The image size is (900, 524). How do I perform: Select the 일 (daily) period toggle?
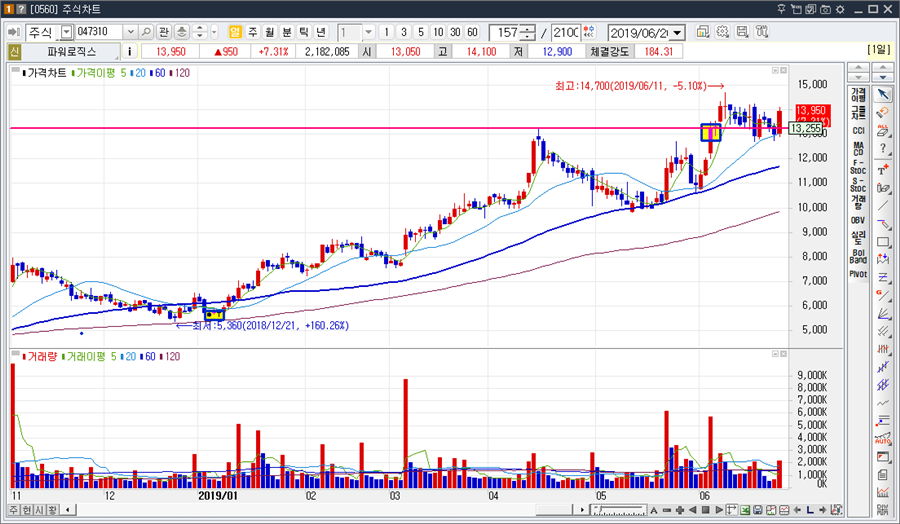pos(235,32)
